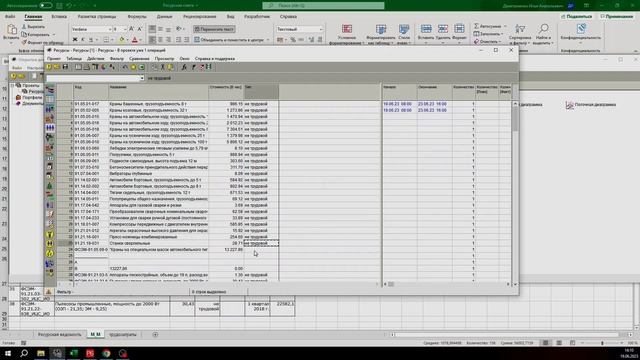Click the Excel zoom slider
640x360 pixels.
click(602, 343)
